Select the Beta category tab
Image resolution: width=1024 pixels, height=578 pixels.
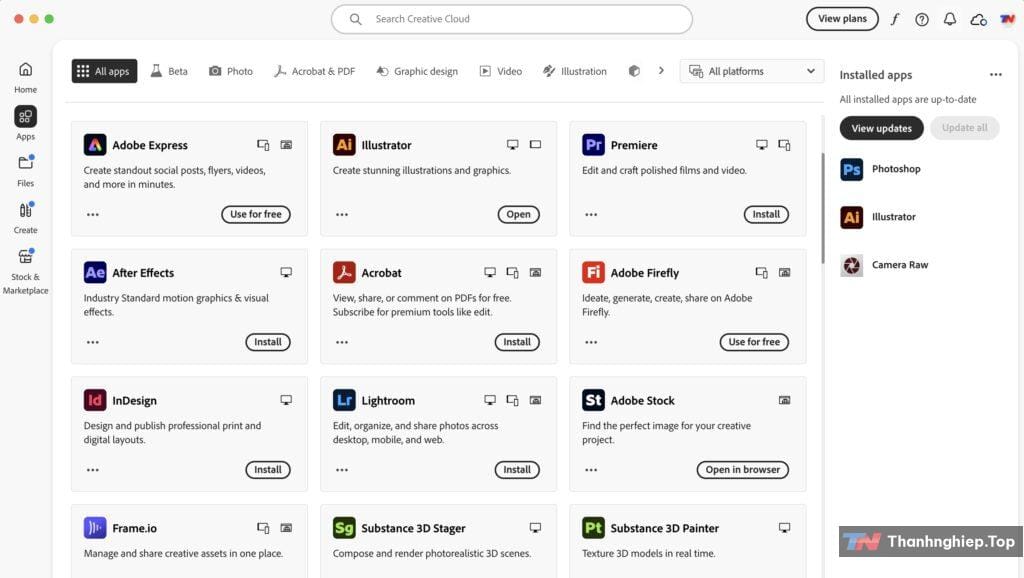click(169, 71)
